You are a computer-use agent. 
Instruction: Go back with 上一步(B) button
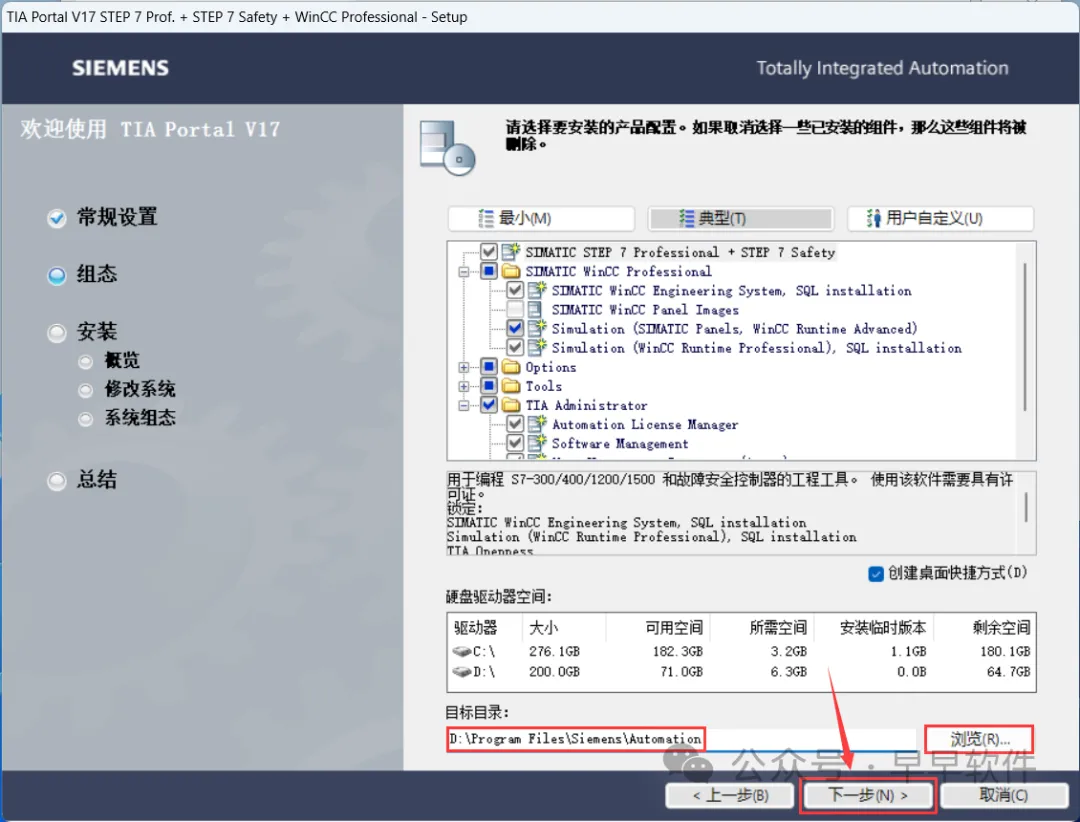click(729, 796)
